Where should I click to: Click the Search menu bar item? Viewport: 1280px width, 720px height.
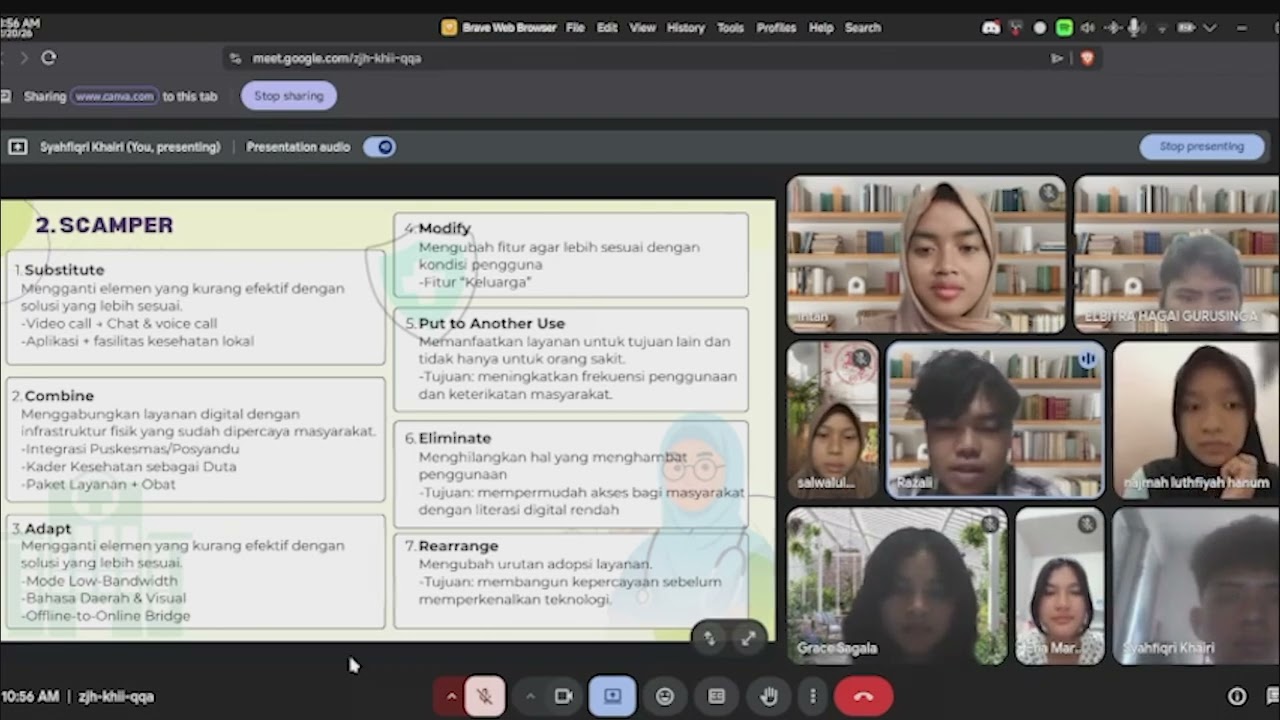pos(863,28)
